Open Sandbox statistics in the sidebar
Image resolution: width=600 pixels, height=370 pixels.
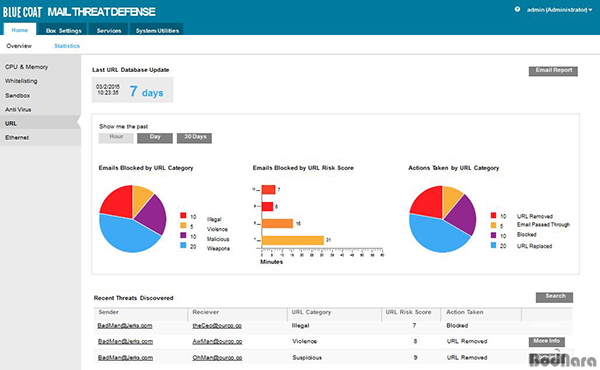click(x=18, y=95)
